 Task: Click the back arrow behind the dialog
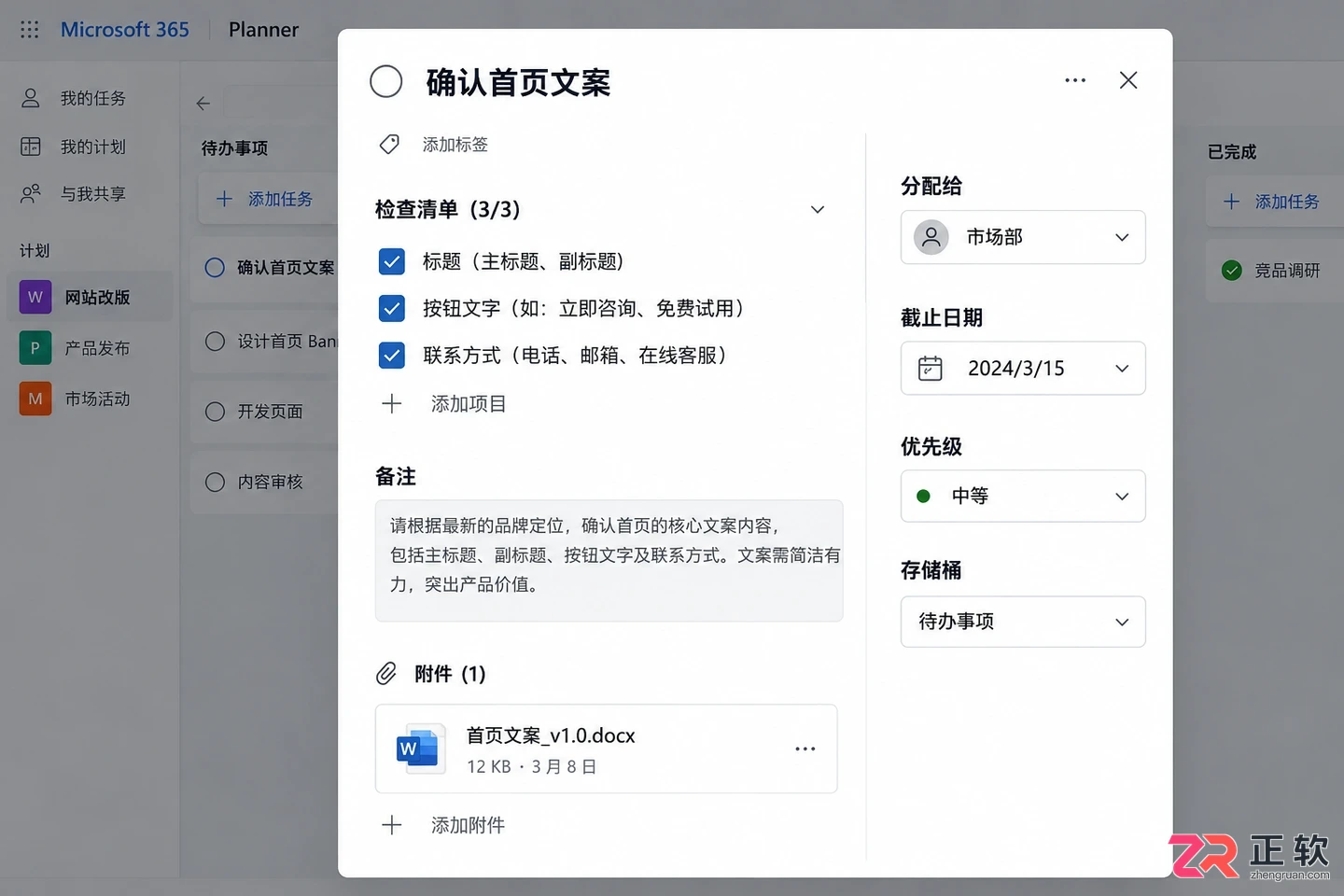point(203,104)
